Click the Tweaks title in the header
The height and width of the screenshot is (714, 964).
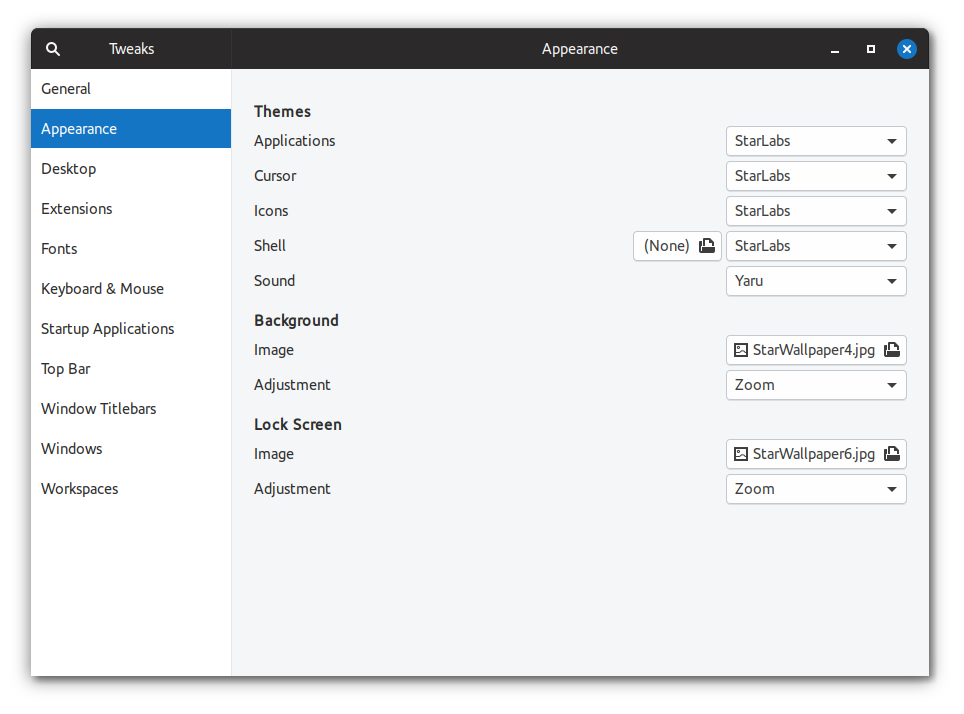coord(132,49)
